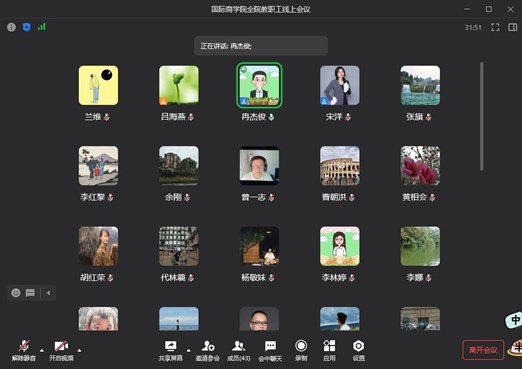Screen dimensions: 522x369
Task: Collapse the reaction bar arrow
Action: tap(48, 293)
